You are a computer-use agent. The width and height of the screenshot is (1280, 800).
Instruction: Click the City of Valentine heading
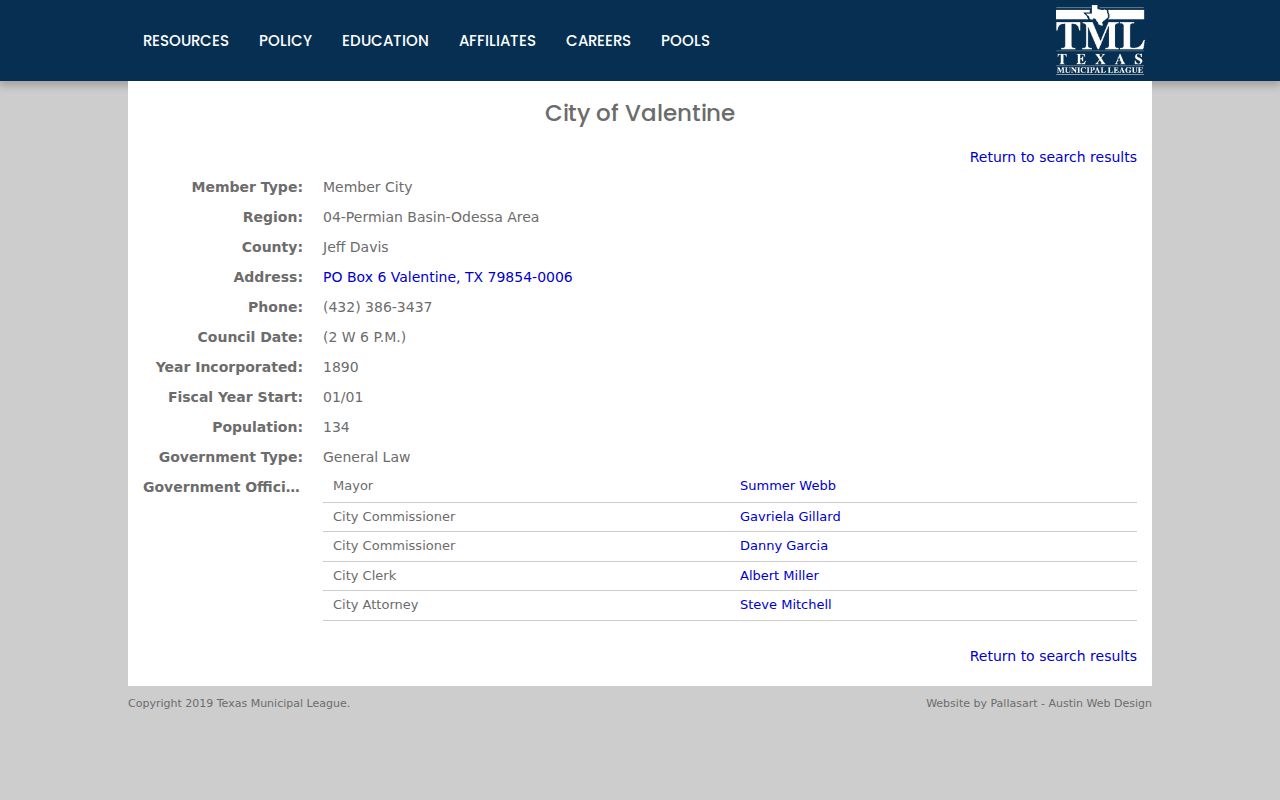click(640, 113)
